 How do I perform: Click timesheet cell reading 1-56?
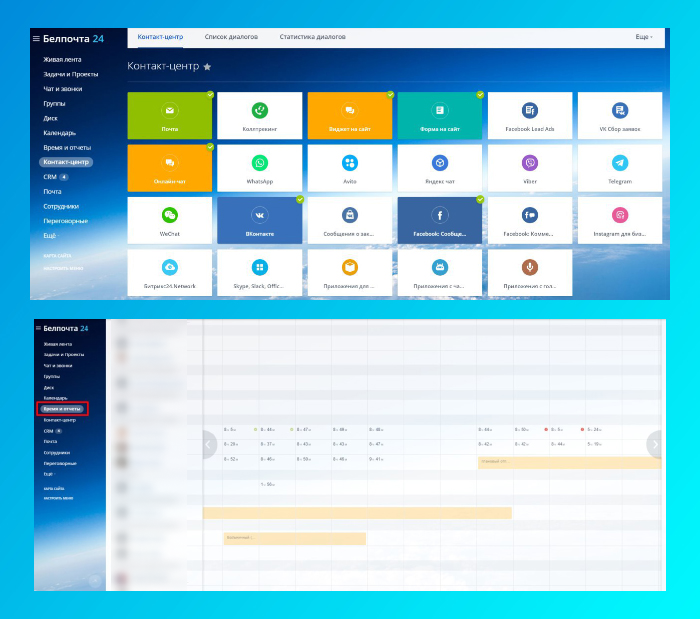click(x=267, y=484)
